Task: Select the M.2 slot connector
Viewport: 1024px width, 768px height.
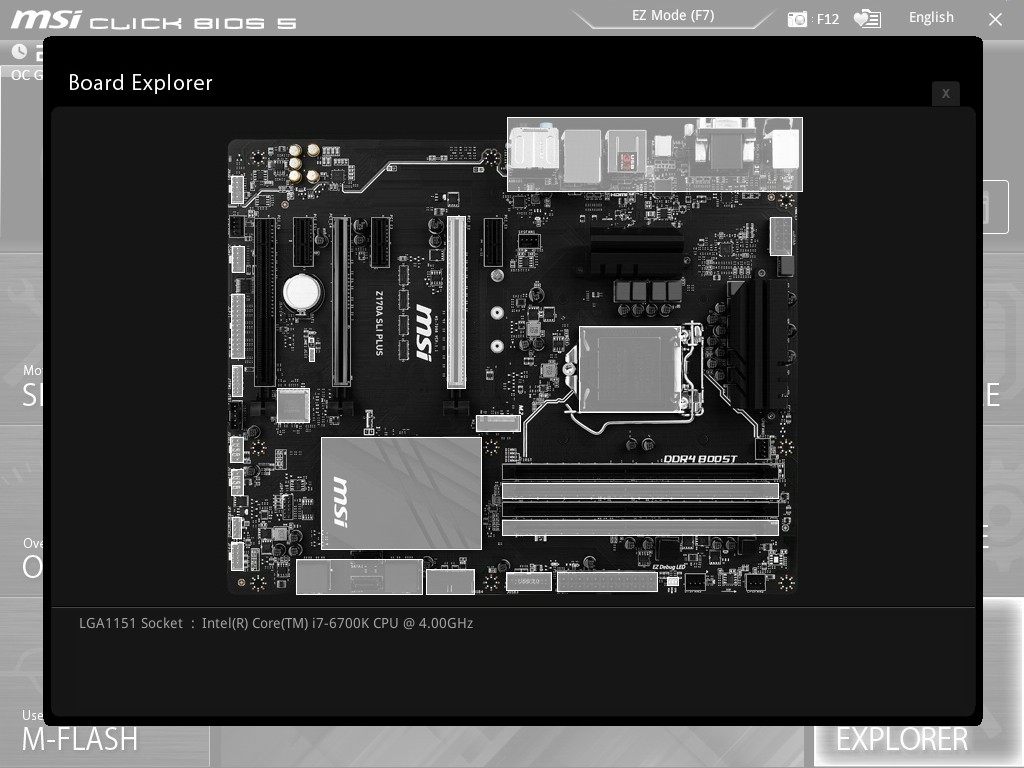Action: coord(499,423)
